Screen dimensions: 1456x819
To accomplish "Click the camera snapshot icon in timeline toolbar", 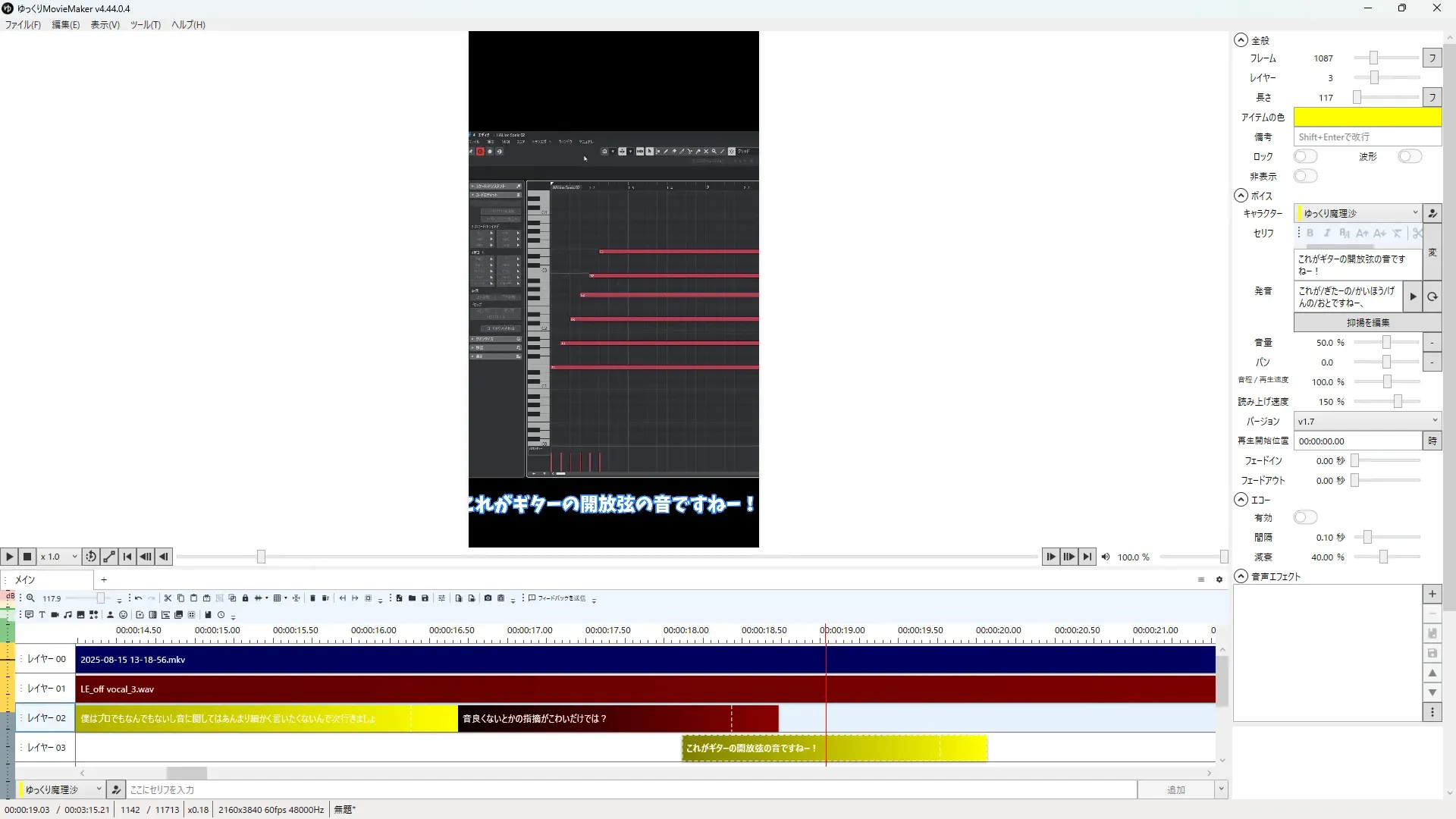I will click(x=488, y=598).
